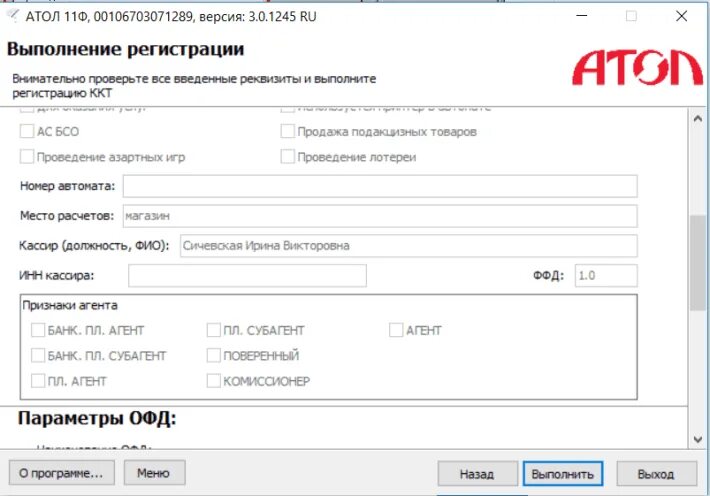
Task: Toggle Проведение лотереи checkbox
Action: coord(288,157)
